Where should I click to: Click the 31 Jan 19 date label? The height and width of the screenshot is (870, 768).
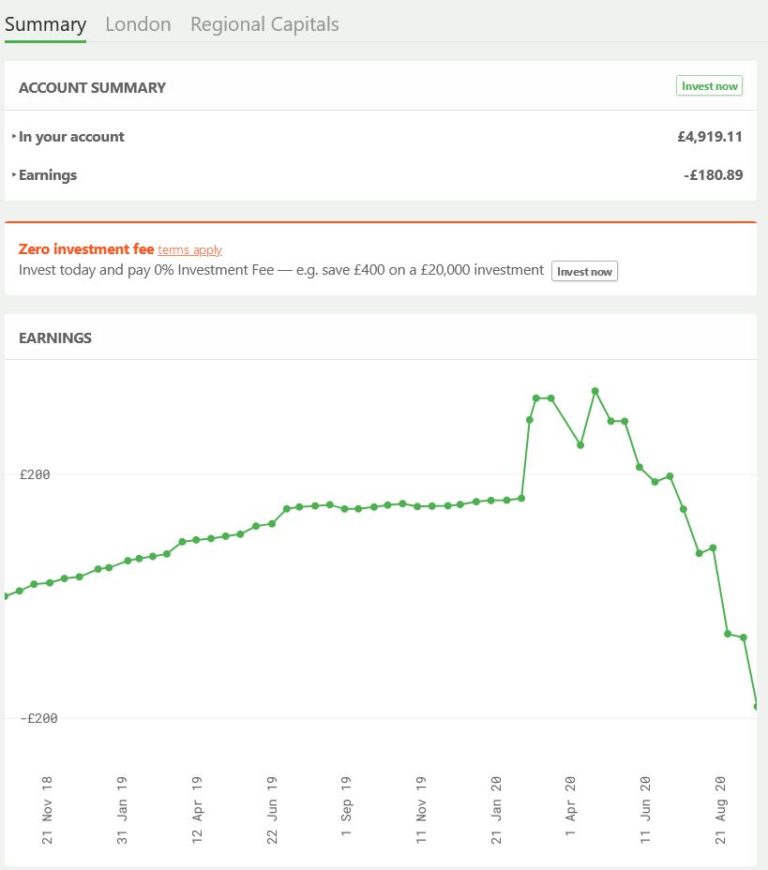pos(122,810)
